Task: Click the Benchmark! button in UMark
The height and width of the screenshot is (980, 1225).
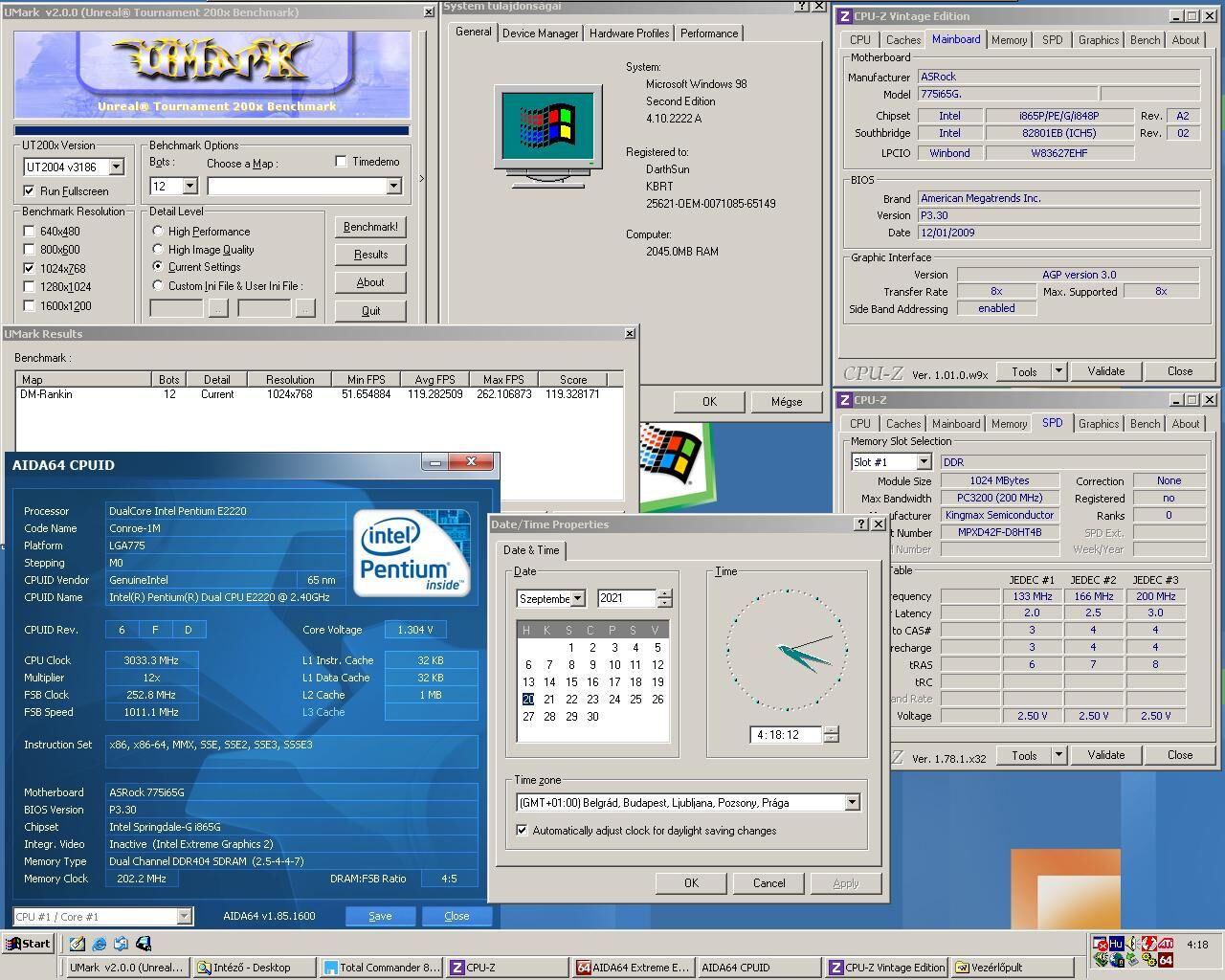Action: (x=370, y=227)
